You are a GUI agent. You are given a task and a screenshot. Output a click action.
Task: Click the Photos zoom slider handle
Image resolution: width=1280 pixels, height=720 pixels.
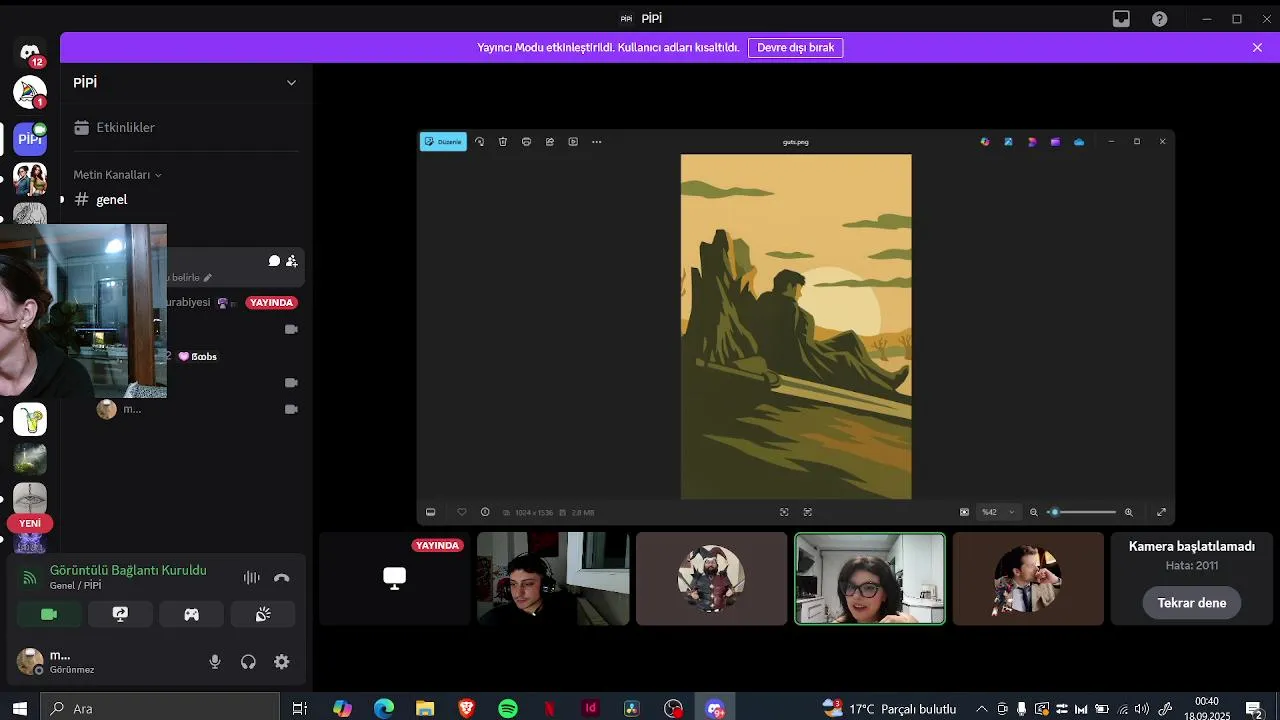click(x=1054, y=512)
